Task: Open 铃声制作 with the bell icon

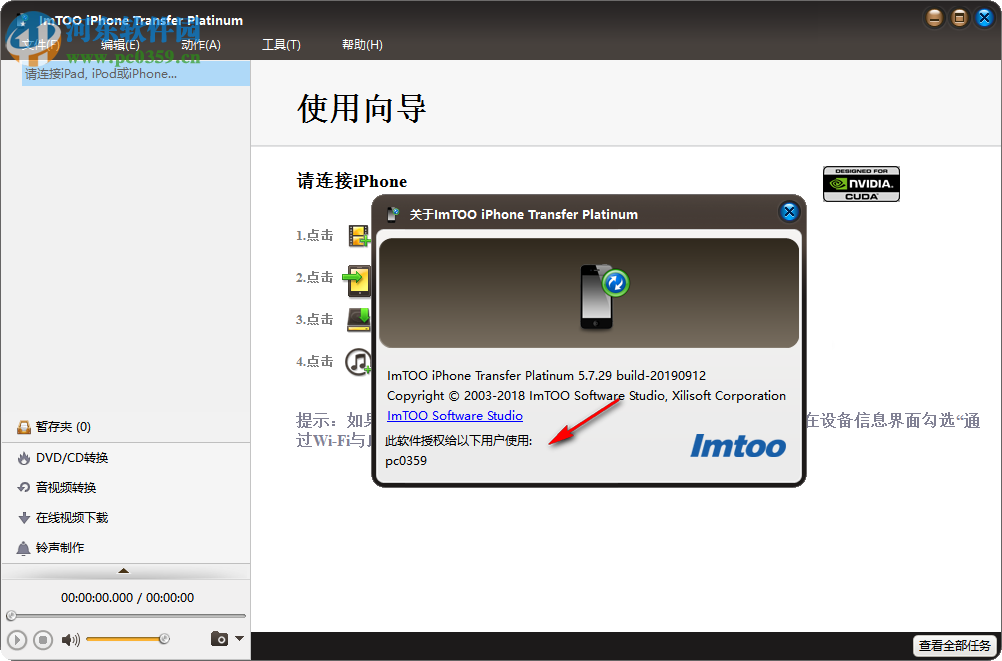Action: tap(24, 547)
